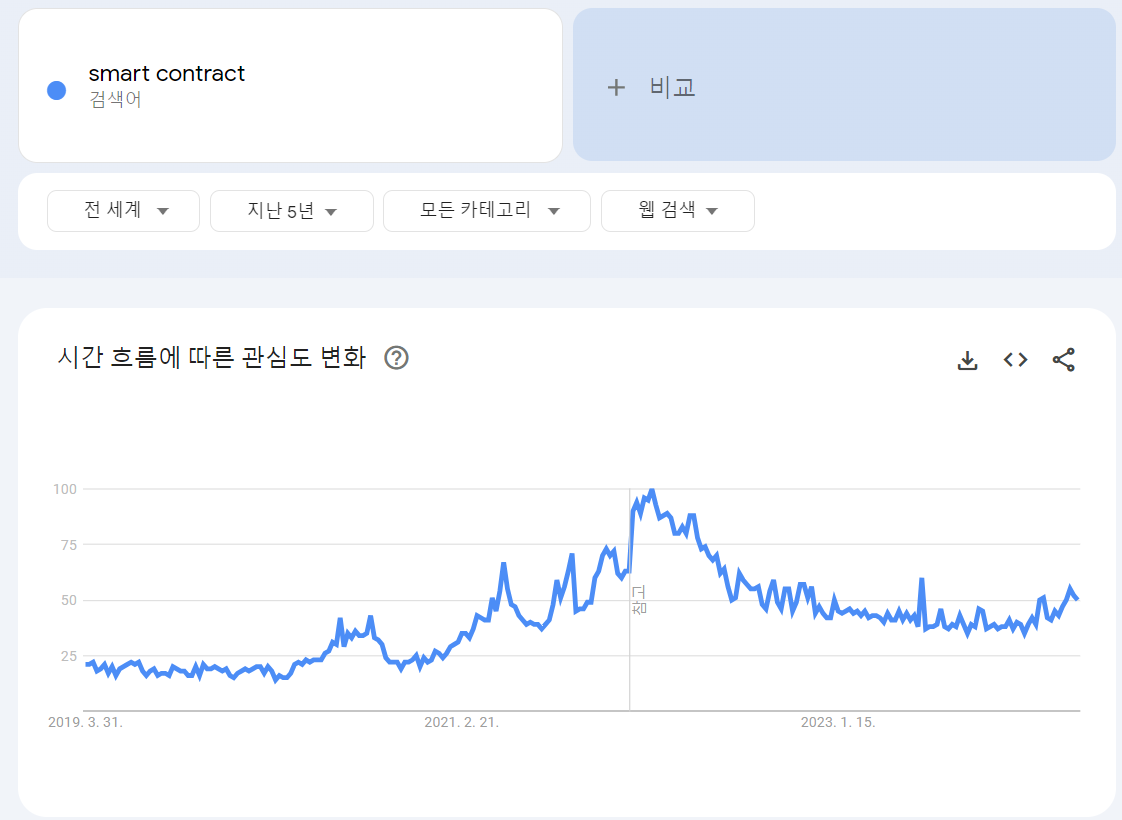Open the category dropdown 모든 카테고리
The height and width of the screenshot is (820, 1122).
coord(486,210)
